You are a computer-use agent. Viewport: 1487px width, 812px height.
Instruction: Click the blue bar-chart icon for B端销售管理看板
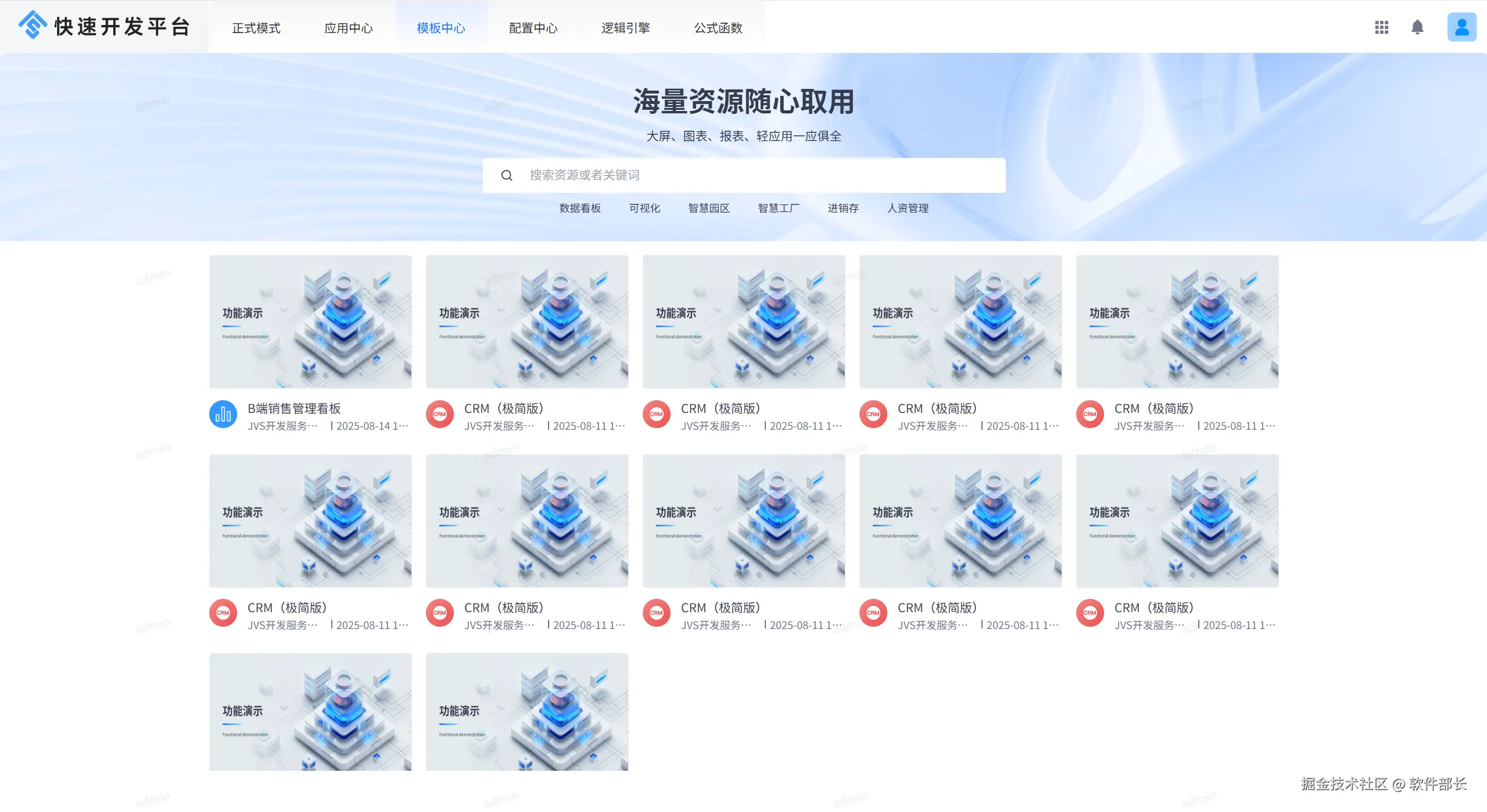[223, 415]
